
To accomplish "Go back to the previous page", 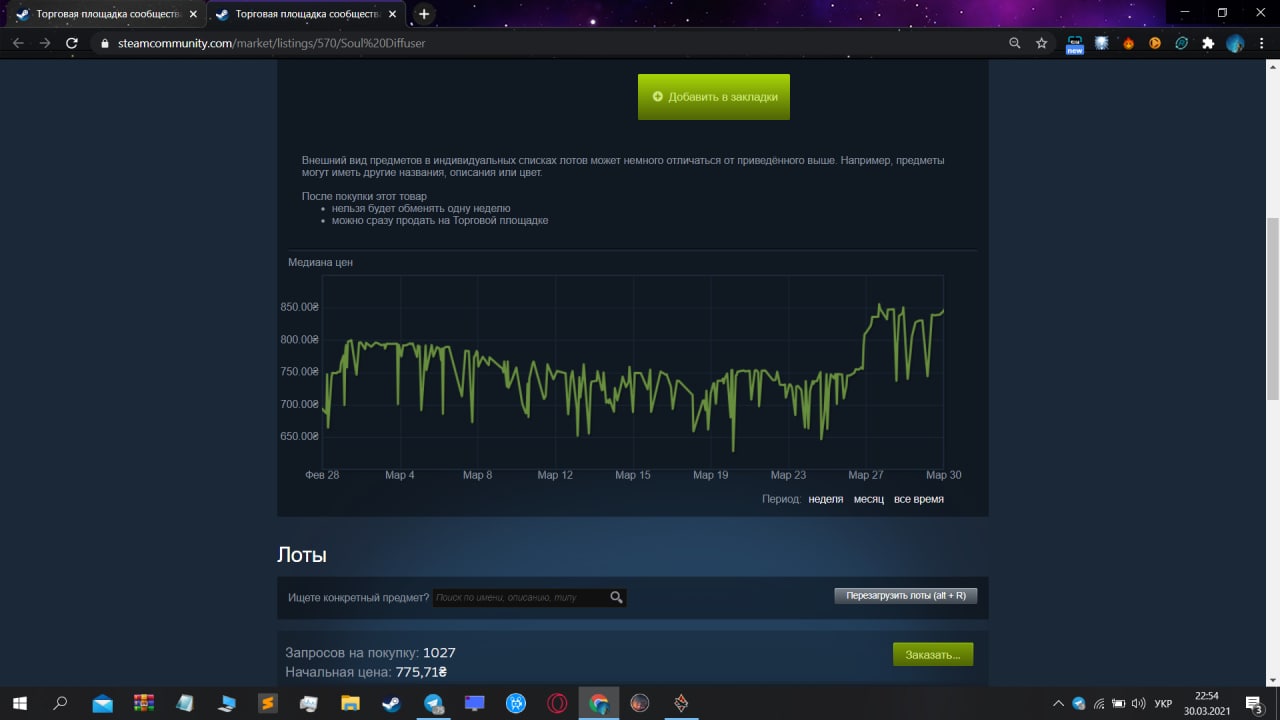I will pos(18,43).
